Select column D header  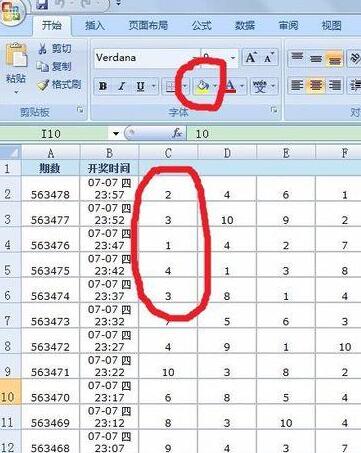coord(227,153)
